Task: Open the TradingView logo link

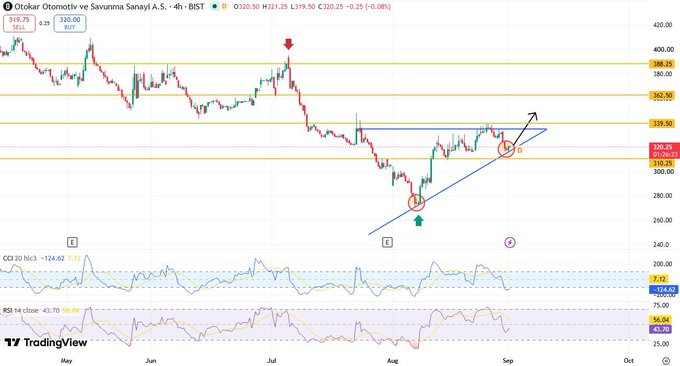Action: (46, 343)
